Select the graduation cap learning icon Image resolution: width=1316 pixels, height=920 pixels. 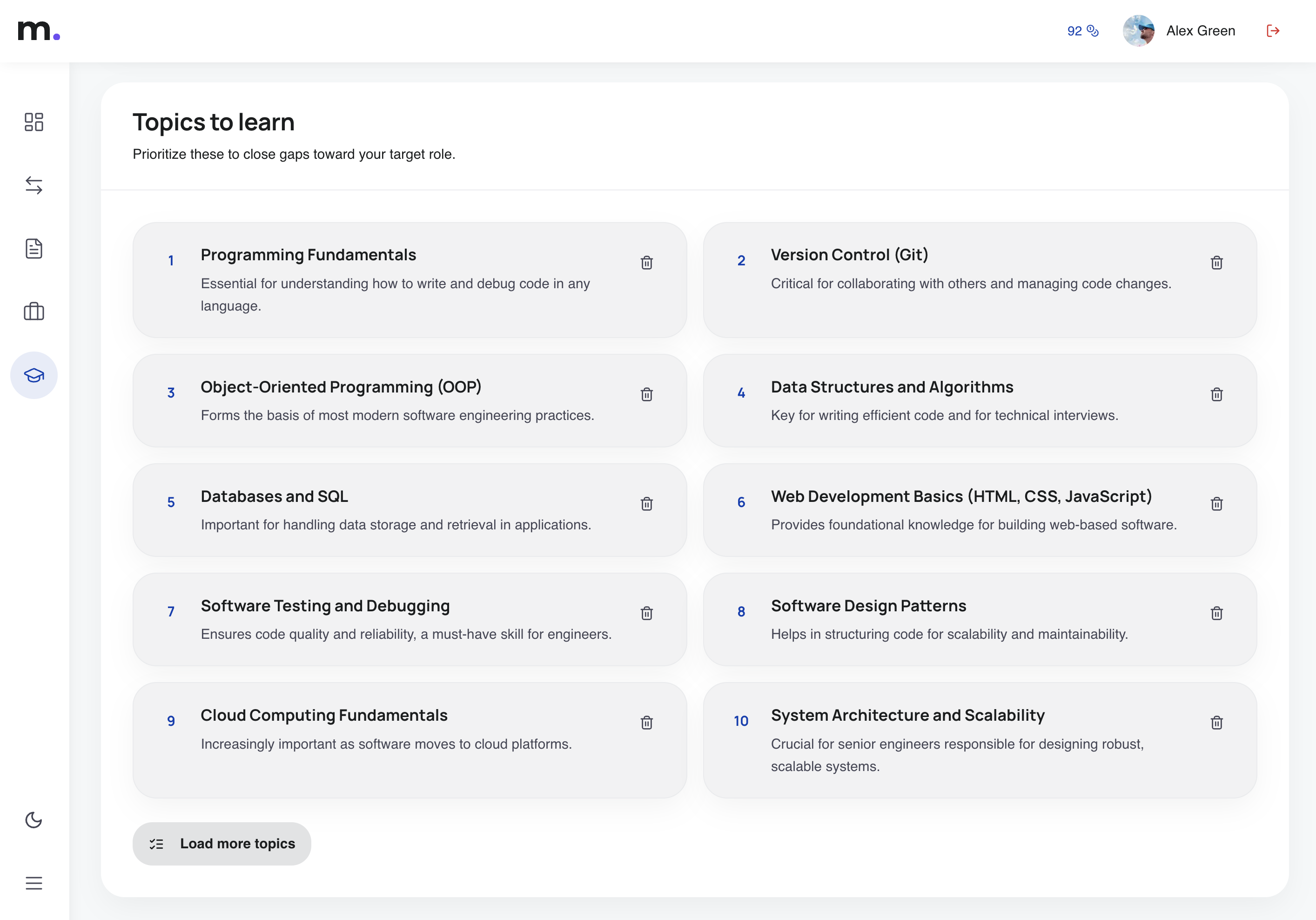coord(34,376)
